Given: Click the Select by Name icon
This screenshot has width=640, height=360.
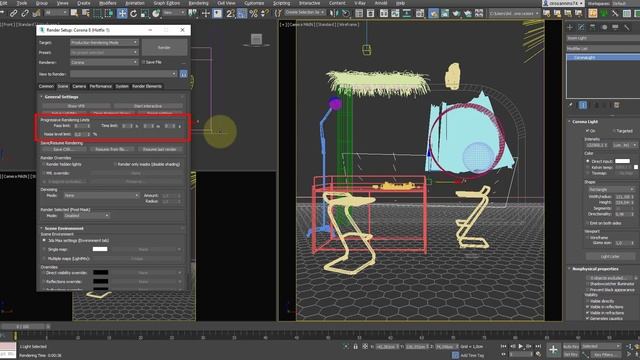Looking at the screenshot, I should (86, 13).
